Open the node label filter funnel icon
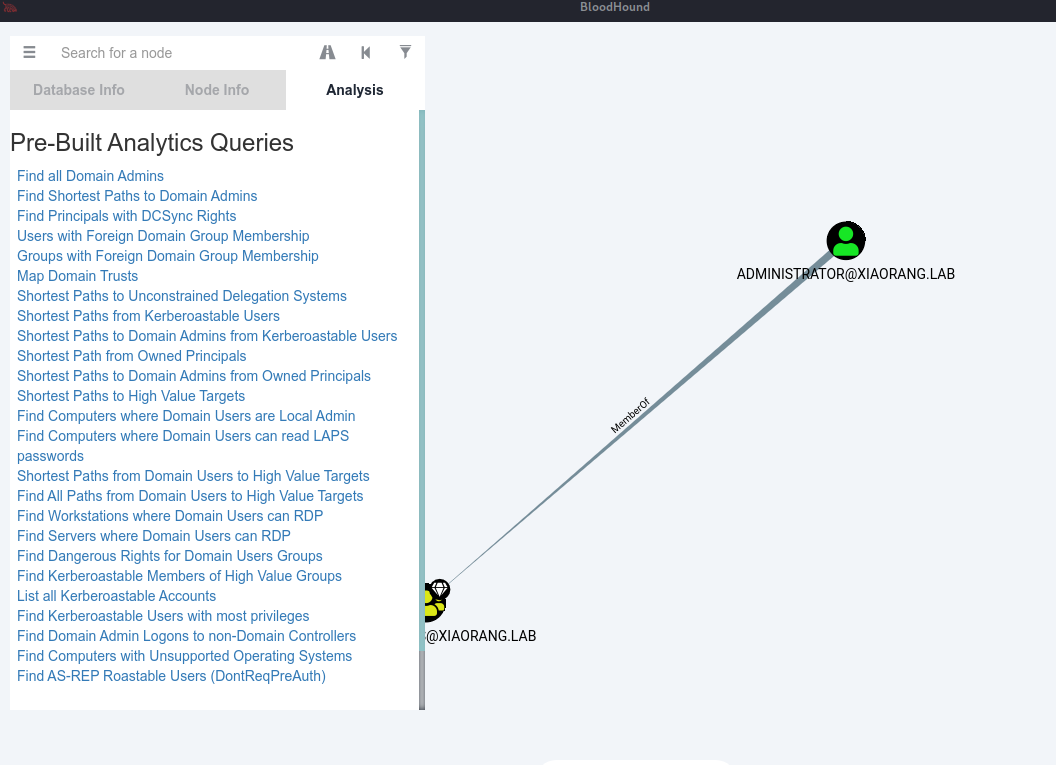The height and width of the screenshot is (765, 1056). (405, 52)
